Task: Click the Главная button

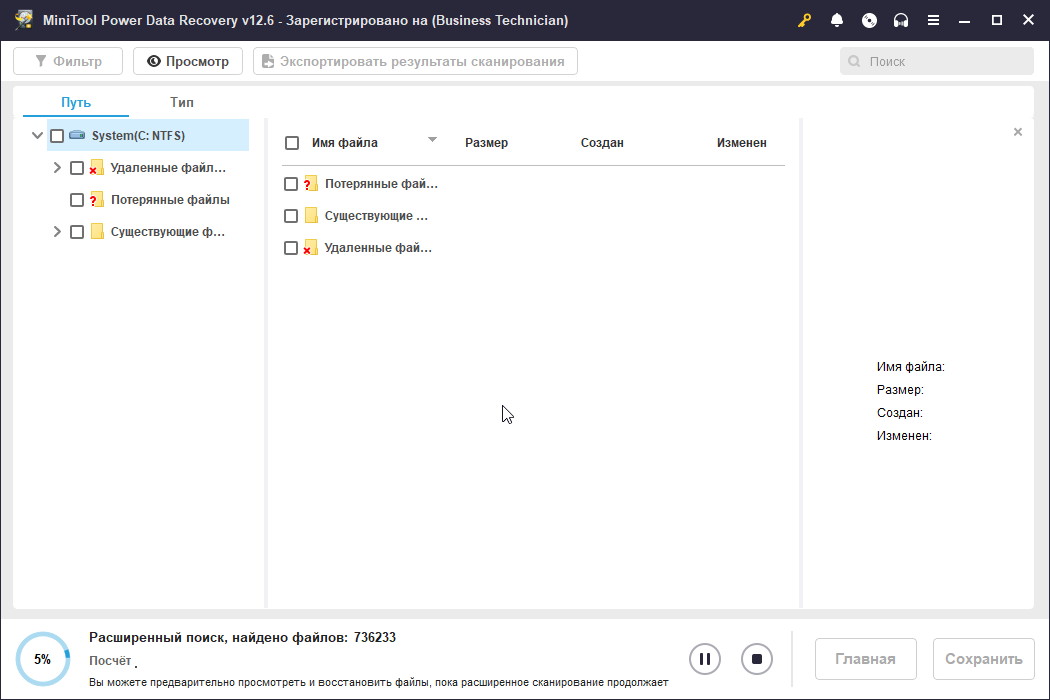Action: (x=865, y=659)
